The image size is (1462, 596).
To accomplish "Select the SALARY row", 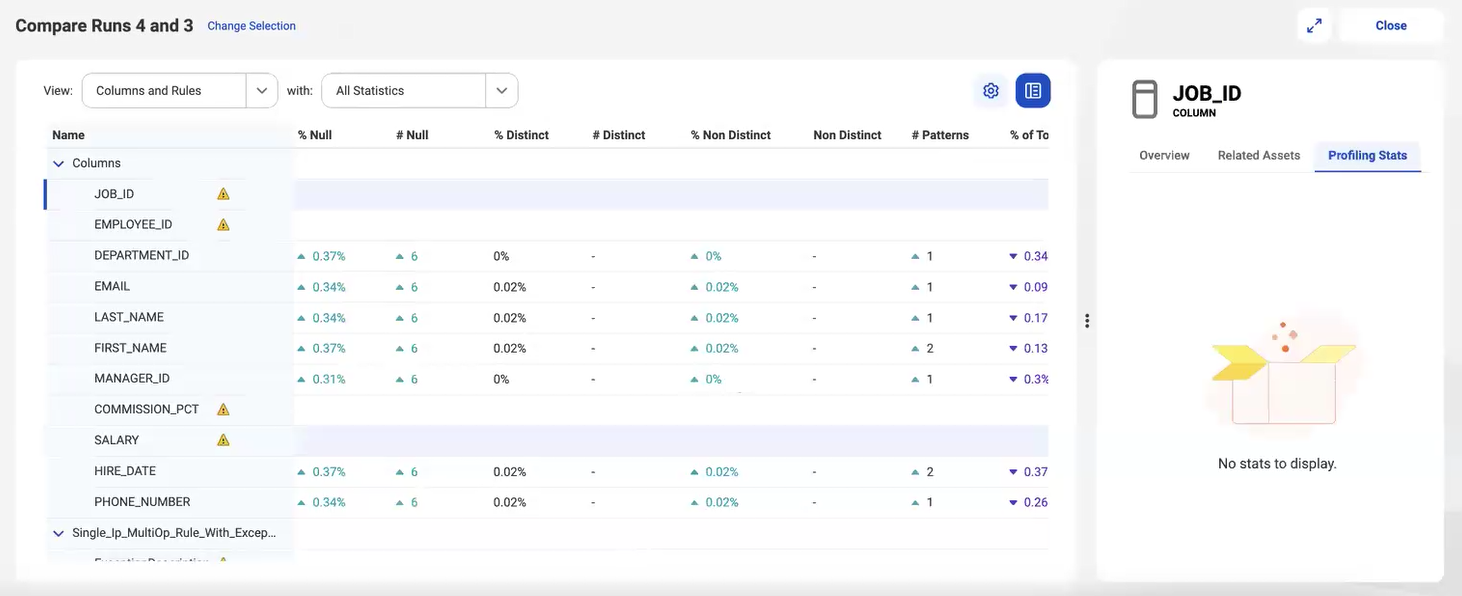I will 547,441.
